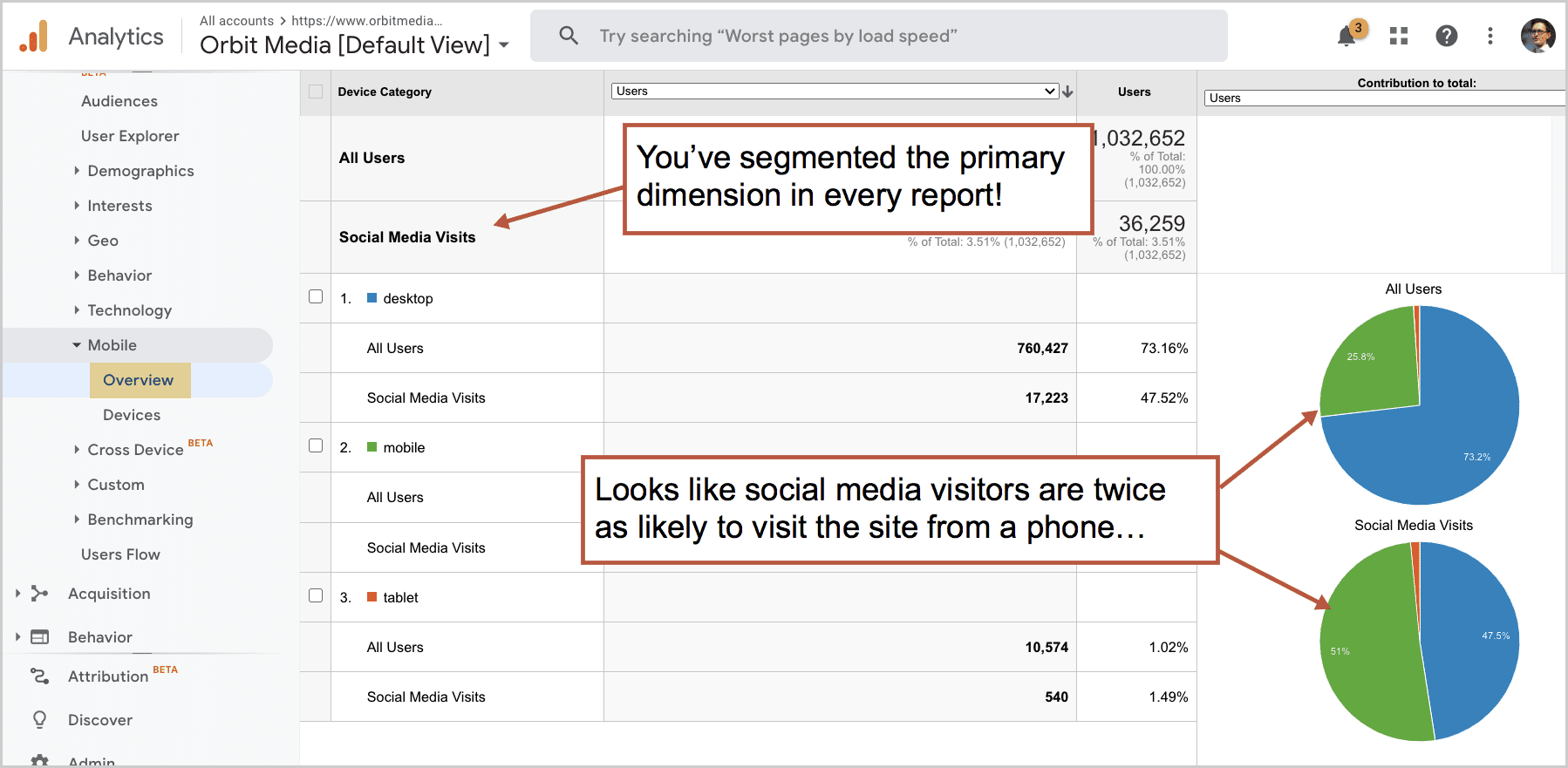Viewport: 1568px width, 768px height.
Task: Open the Google apps grid icon
Action: coord(1399,36)
